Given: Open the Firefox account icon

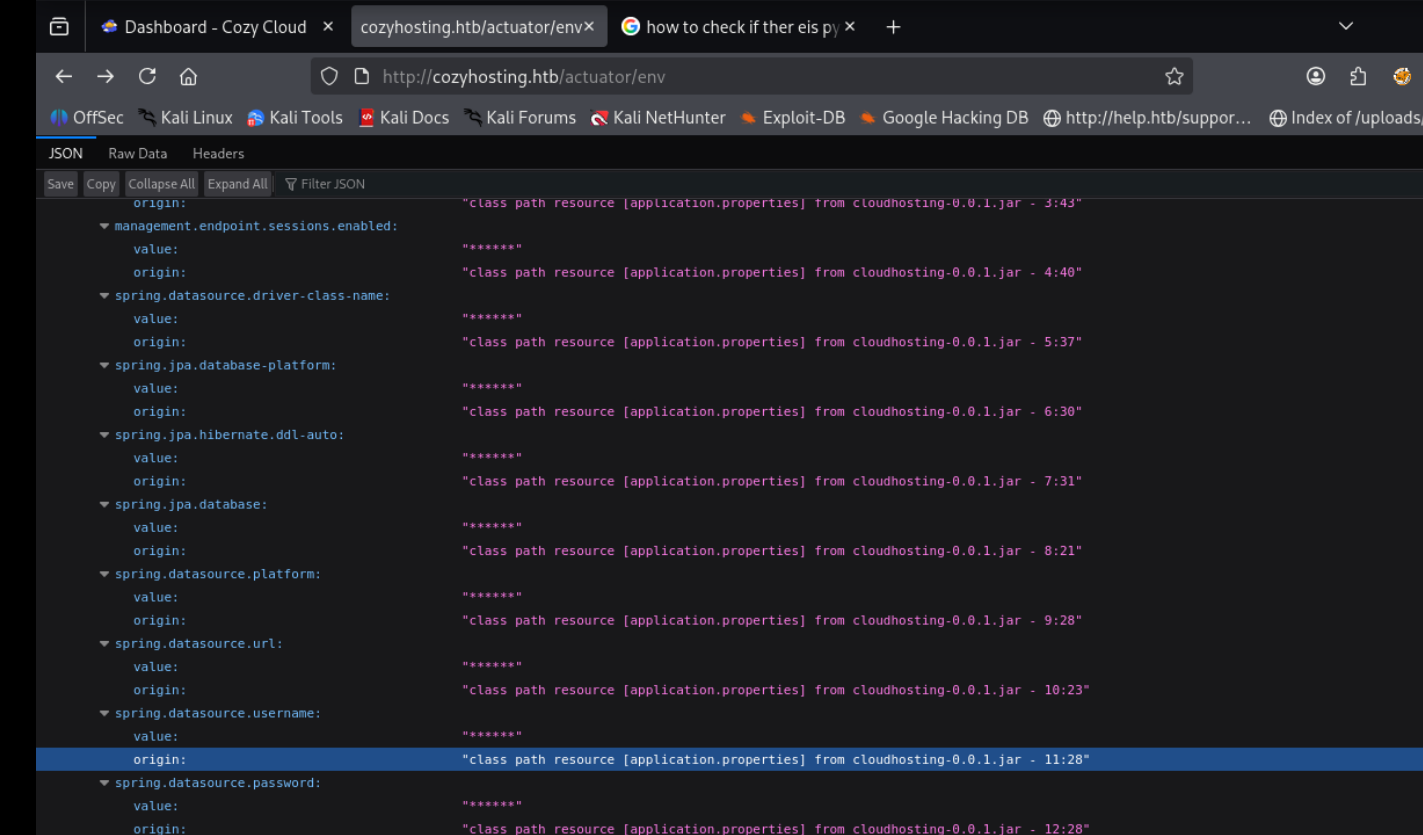Looking at the screenshot, I should 1316,77.
